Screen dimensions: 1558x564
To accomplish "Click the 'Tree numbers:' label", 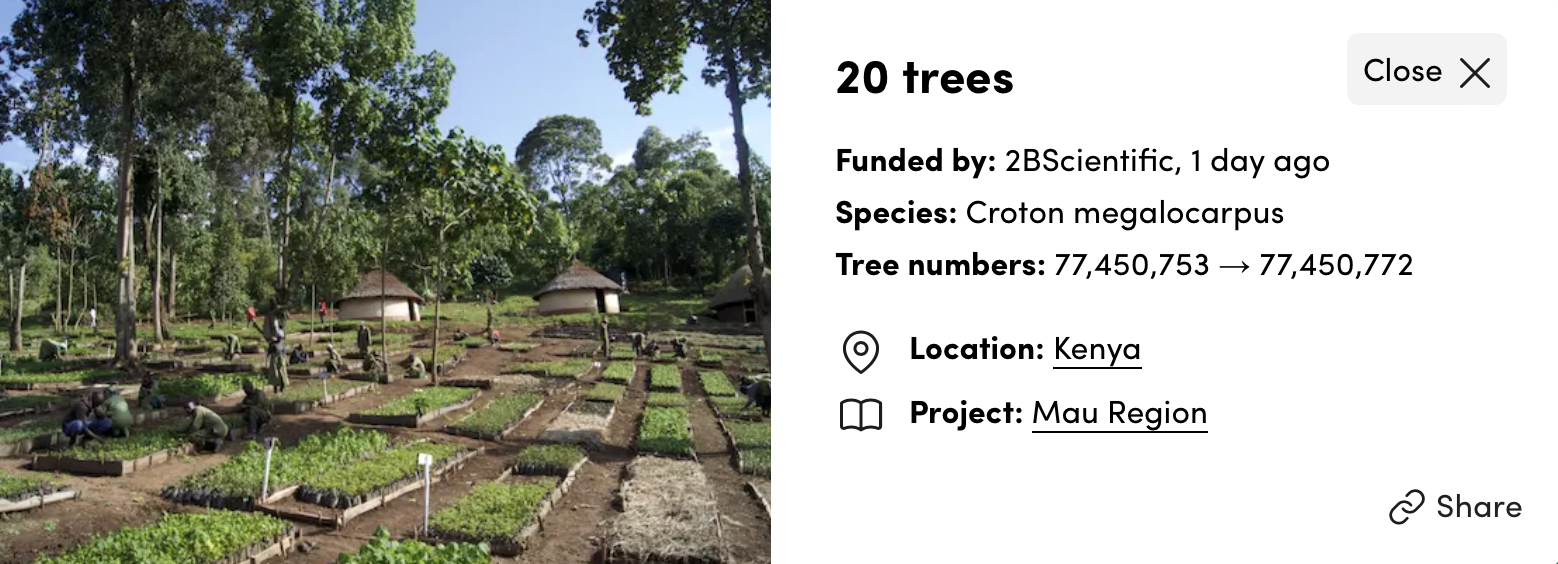I will click(x=941, y=266).
